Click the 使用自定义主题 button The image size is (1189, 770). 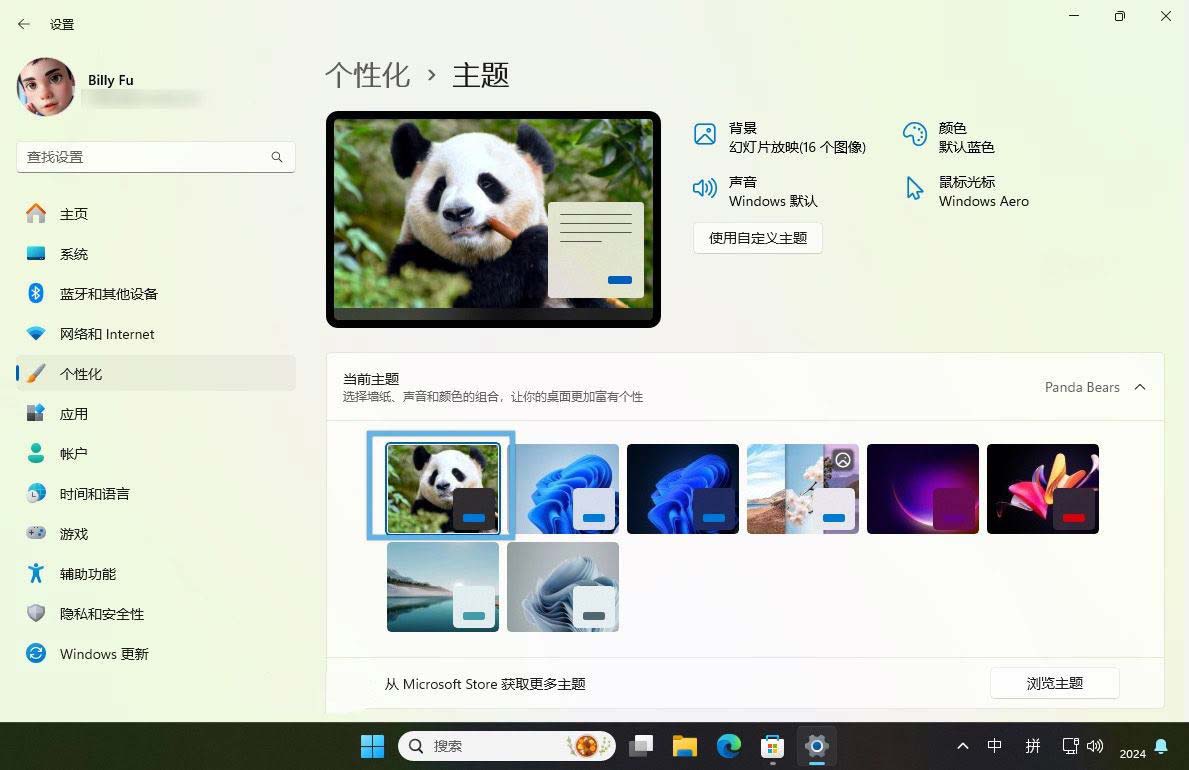[757, 238]
